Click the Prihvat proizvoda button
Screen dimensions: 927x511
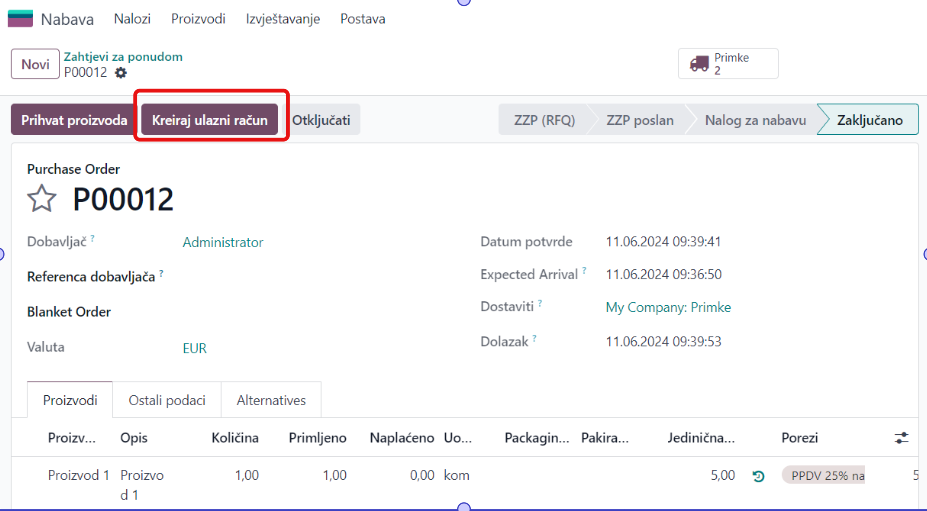click(x=74, y=120)
